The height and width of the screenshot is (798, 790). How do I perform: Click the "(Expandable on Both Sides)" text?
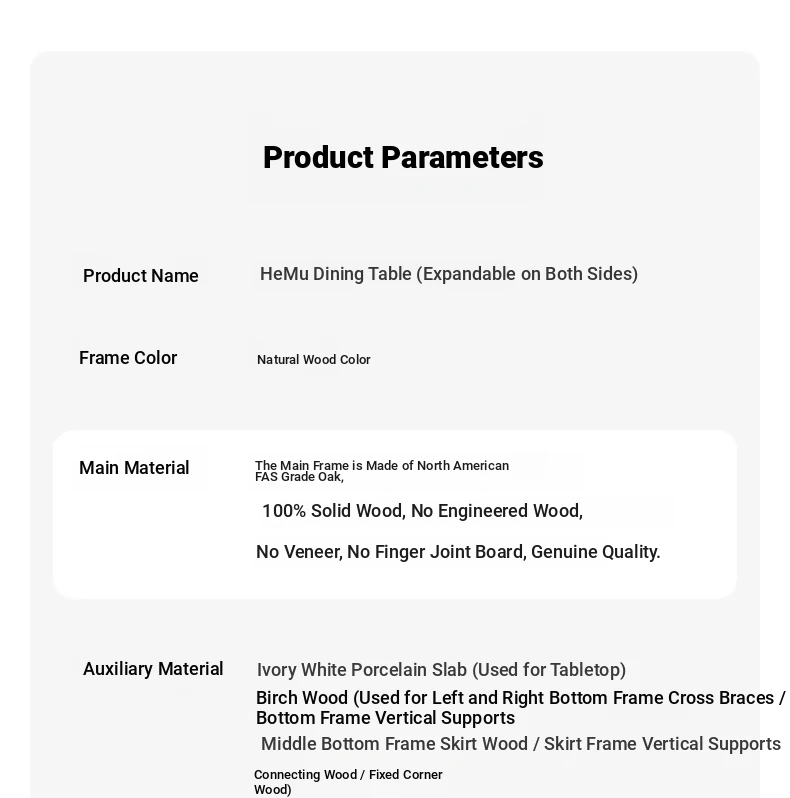[x=527, y=274]
